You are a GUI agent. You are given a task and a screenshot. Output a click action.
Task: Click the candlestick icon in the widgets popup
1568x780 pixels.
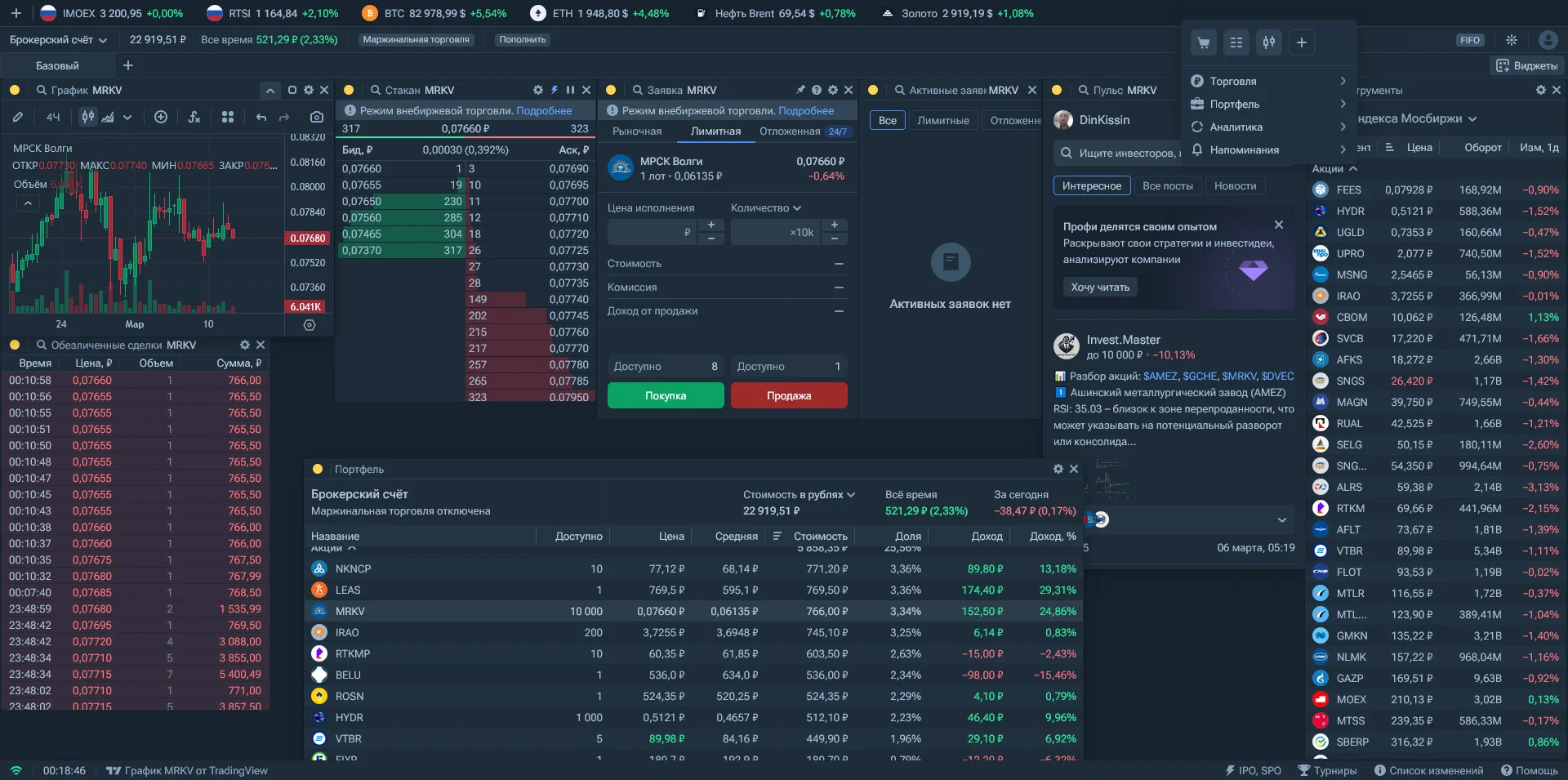pos(1269,42)
